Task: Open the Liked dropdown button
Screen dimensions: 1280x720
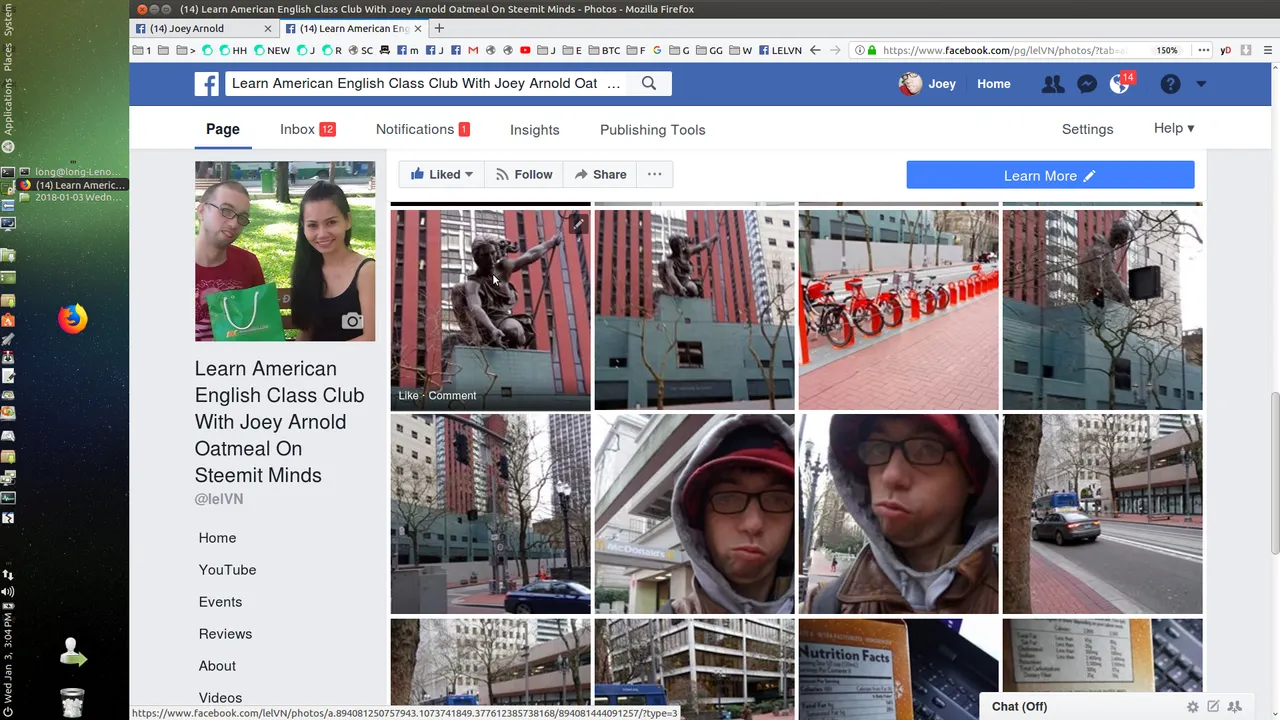Action: 441,174
